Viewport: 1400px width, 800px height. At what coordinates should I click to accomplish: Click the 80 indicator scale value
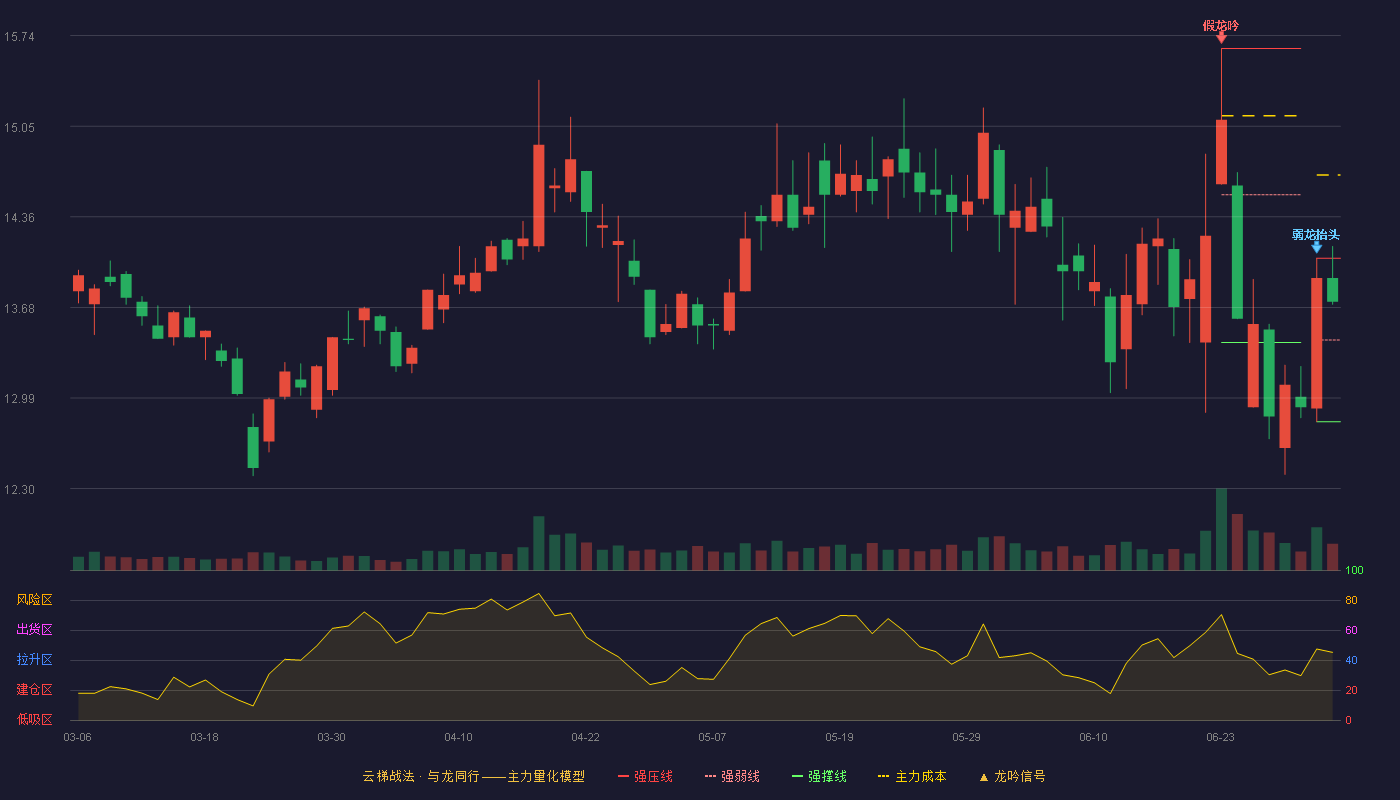(1351, 600)
